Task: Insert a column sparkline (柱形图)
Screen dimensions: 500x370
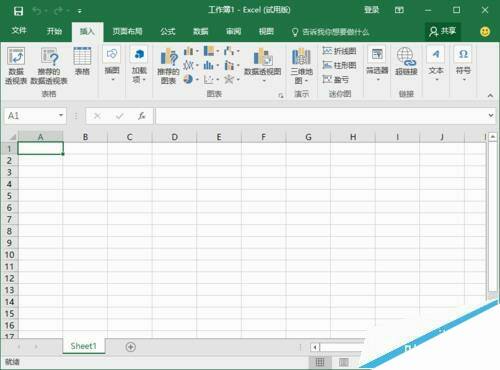Action: (x=339, y=65)
